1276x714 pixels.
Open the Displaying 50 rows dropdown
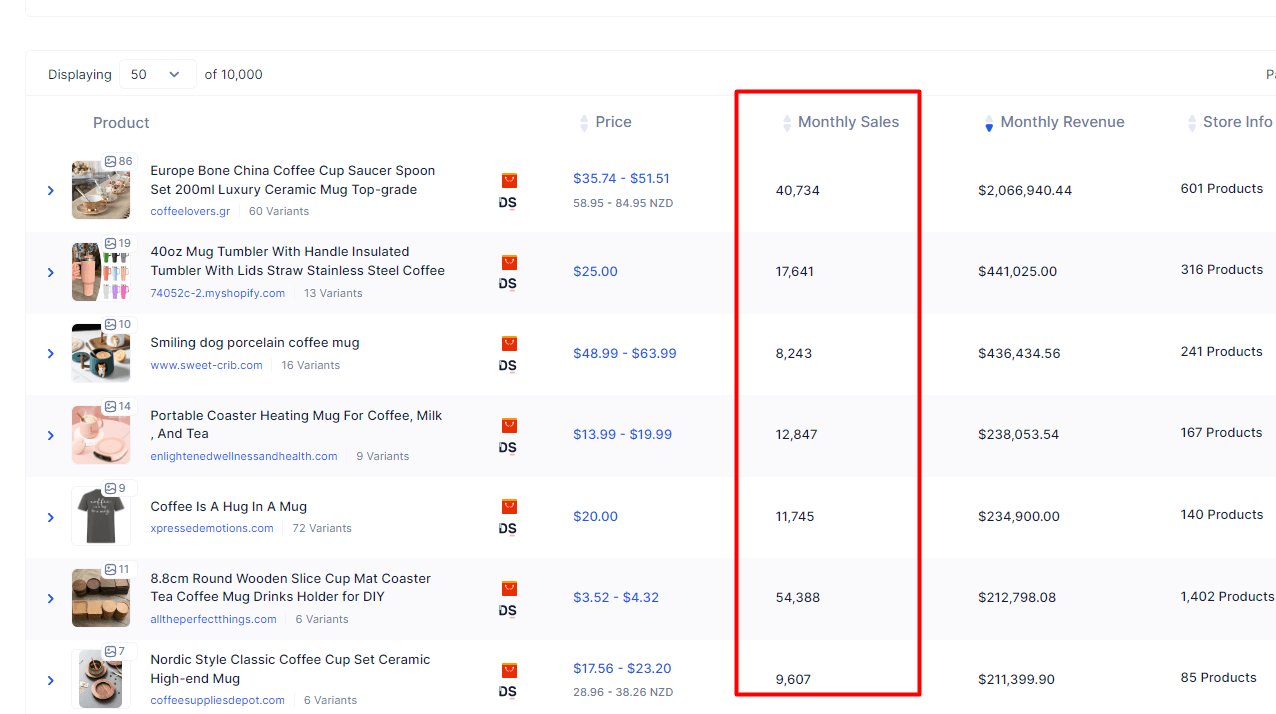[x=157, y=74]
